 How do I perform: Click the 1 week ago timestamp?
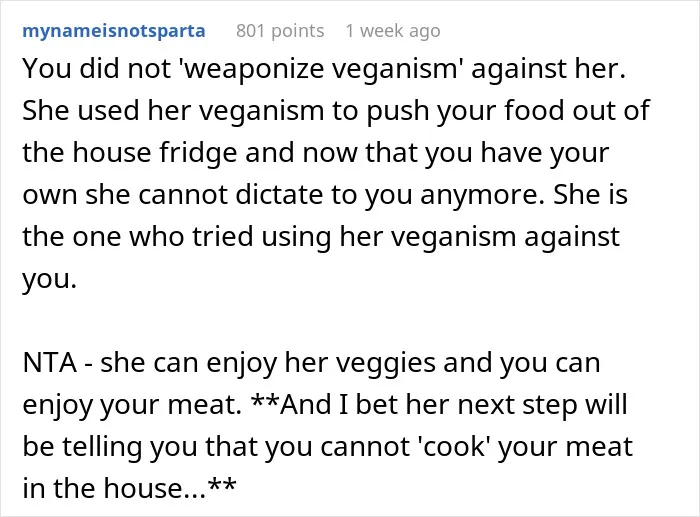click(x=393, y=31)
